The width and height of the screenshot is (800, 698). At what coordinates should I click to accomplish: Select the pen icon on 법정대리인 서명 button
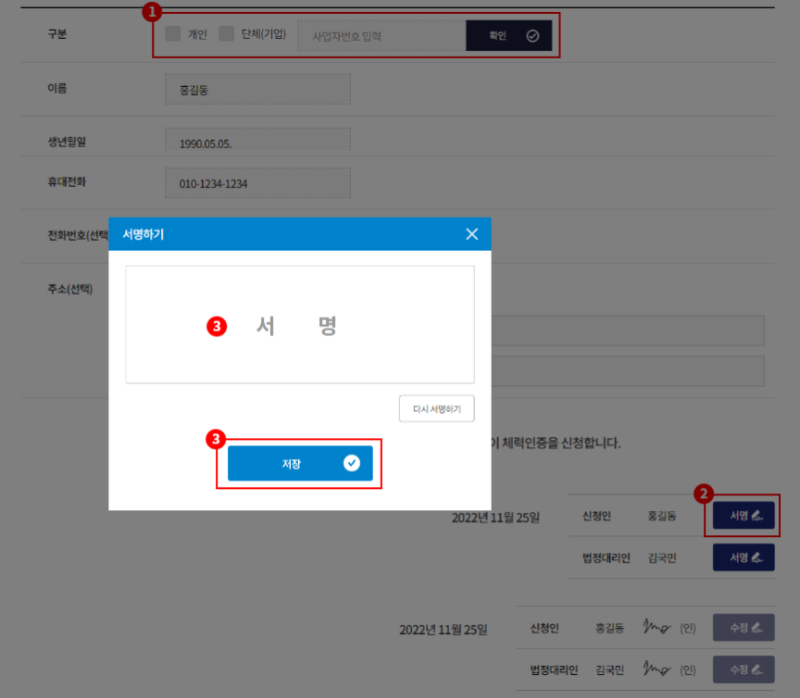(755, 558)
